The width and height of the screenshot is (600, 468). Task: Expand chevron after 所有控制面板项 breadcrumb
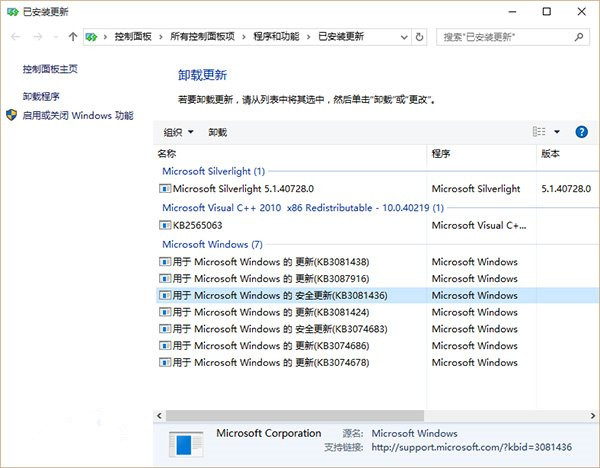tap(243, 37)
